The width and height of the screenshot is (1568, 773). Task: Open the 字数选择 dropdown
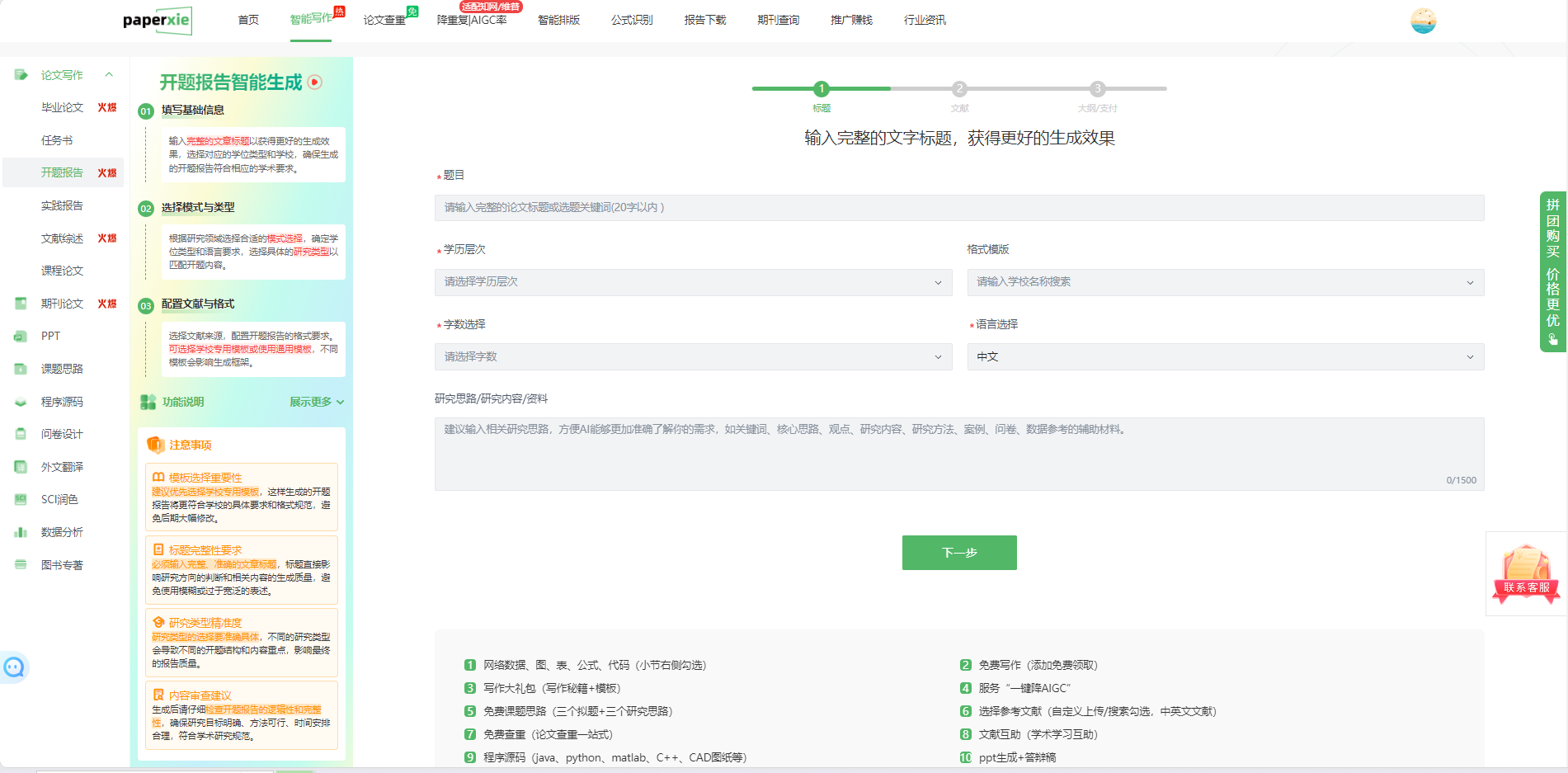(x=693, y=356)
